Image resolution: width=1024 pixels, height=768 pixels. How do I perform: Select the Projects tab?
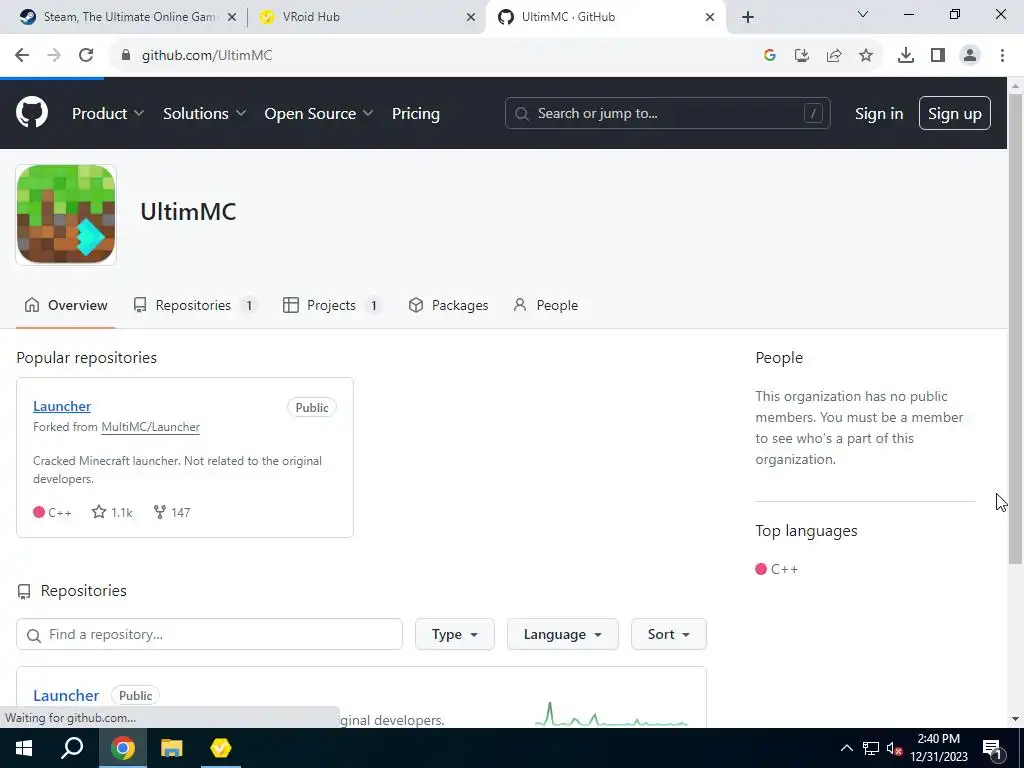332,305
